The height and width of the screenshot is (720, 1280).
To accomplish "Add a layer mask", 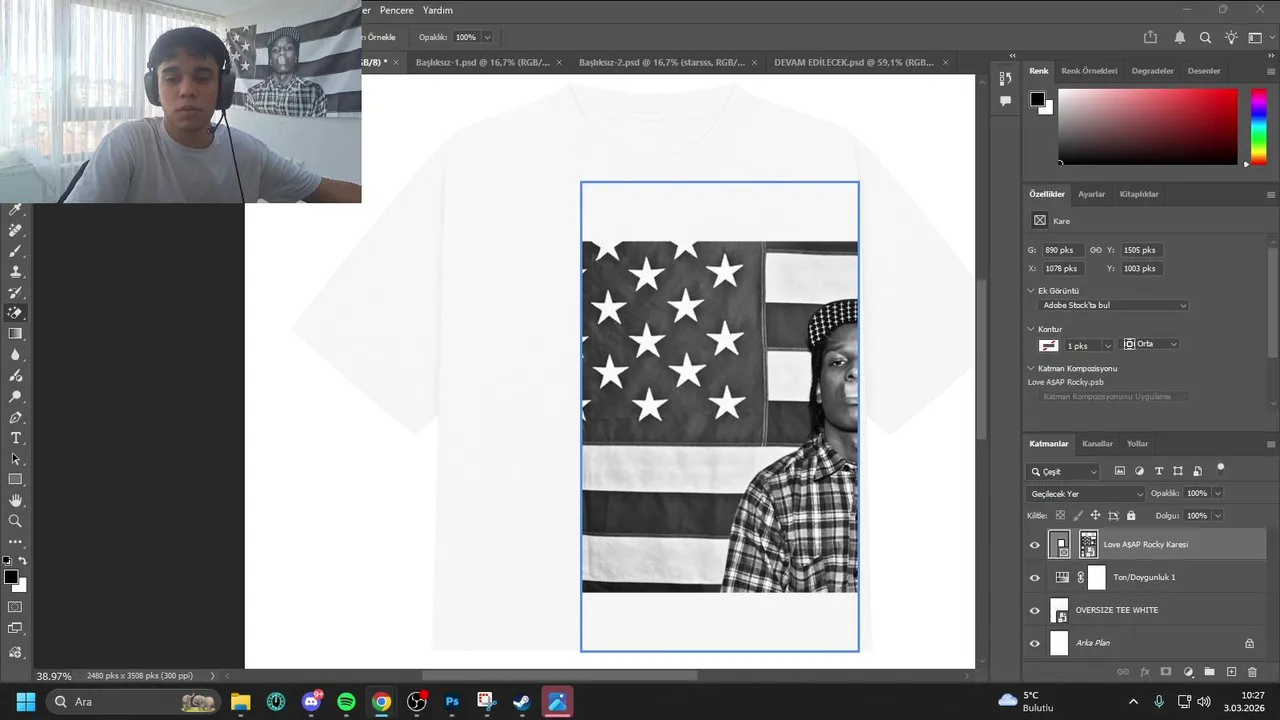I will tap(1166, 672).
